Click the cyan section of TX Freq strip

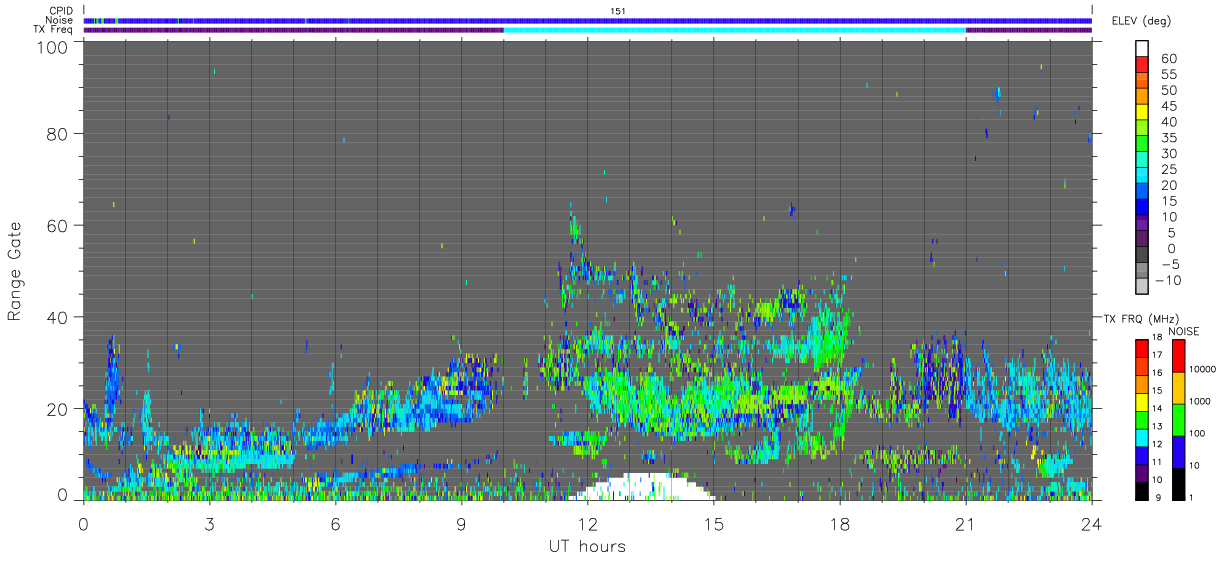point(735,30)
